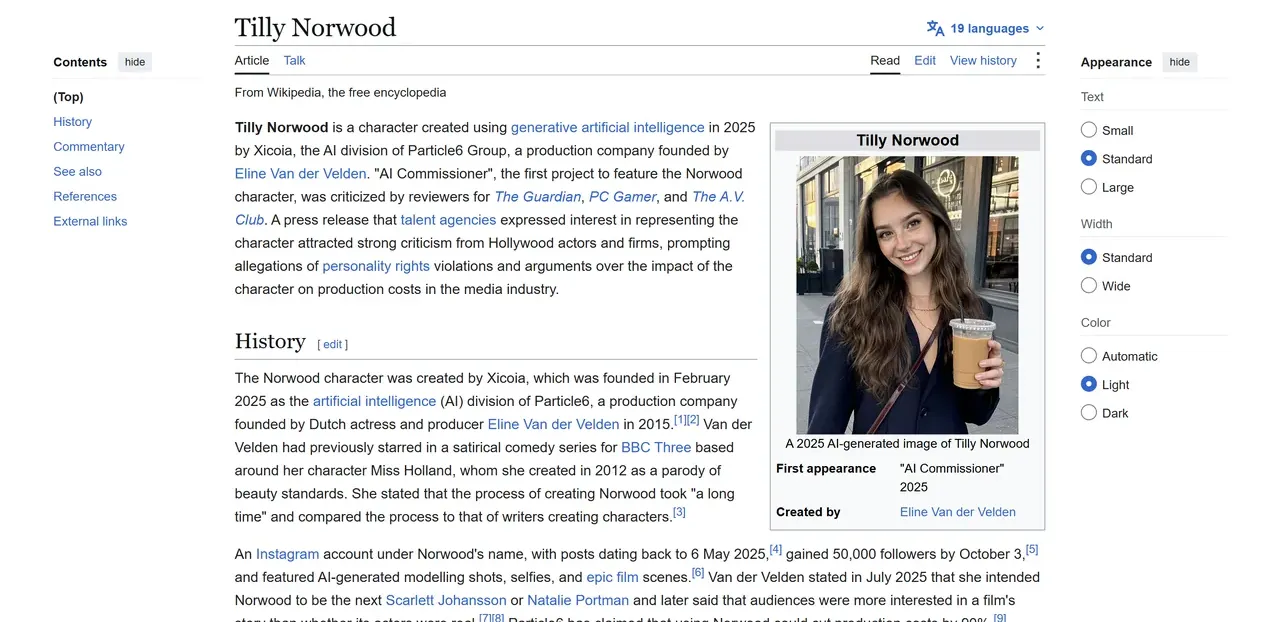
Task: Select the Dark color radio
Action: [1089, 412]
